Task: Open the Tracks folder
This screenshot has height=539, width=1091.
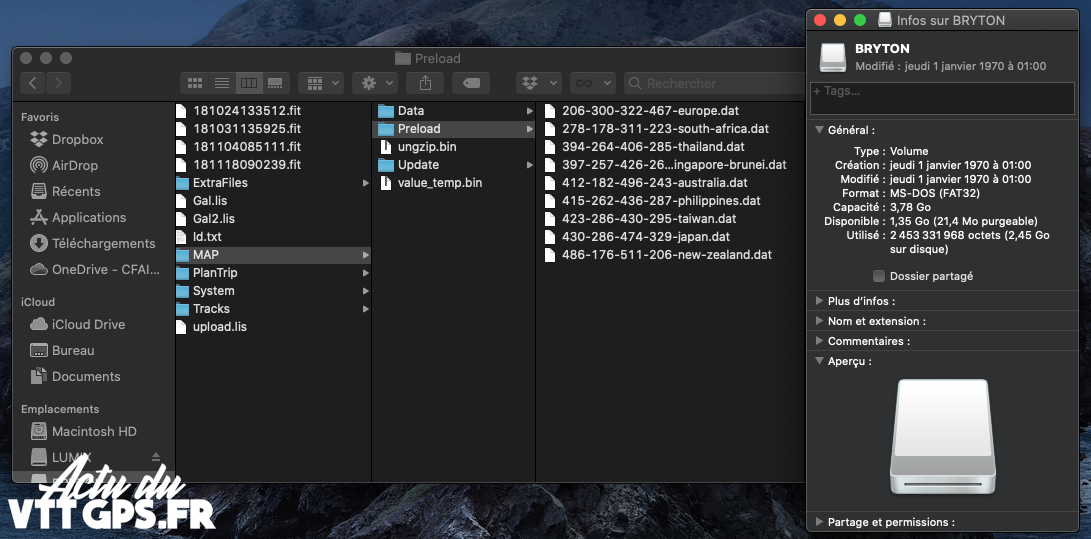Action: tap(273, 309)
